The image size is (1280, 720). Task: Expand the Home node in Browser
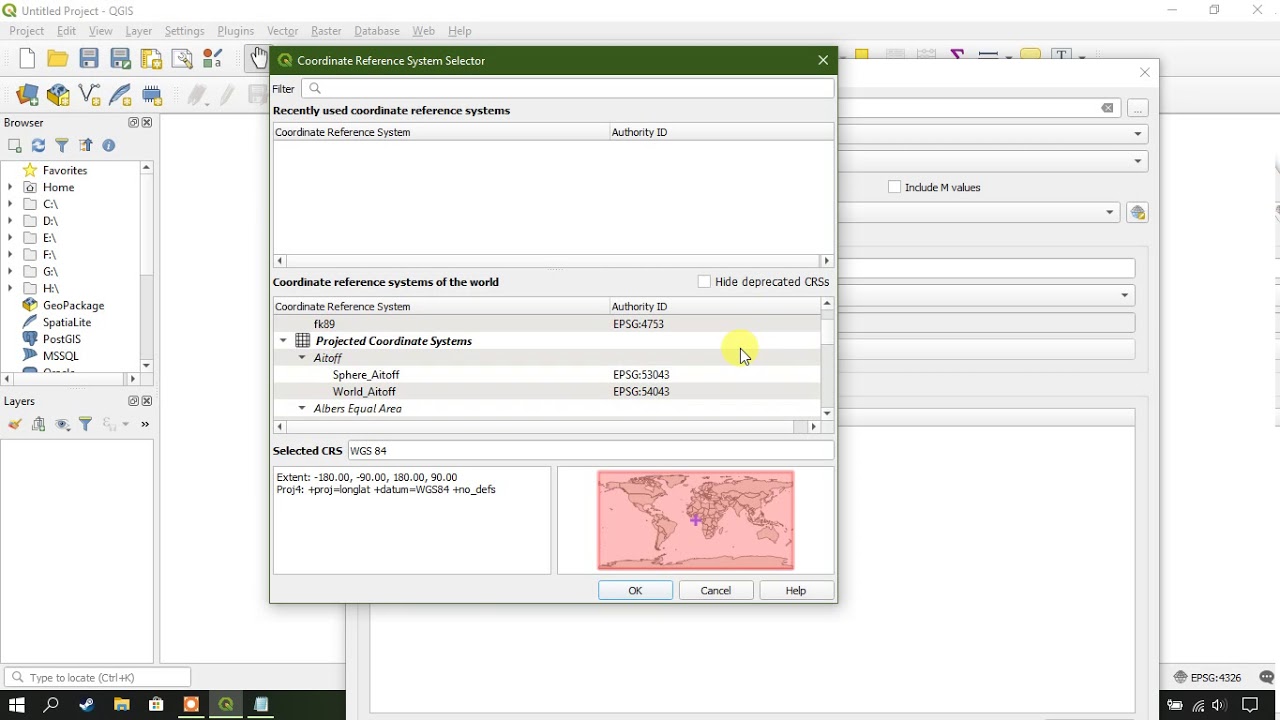tap(10, 187)
